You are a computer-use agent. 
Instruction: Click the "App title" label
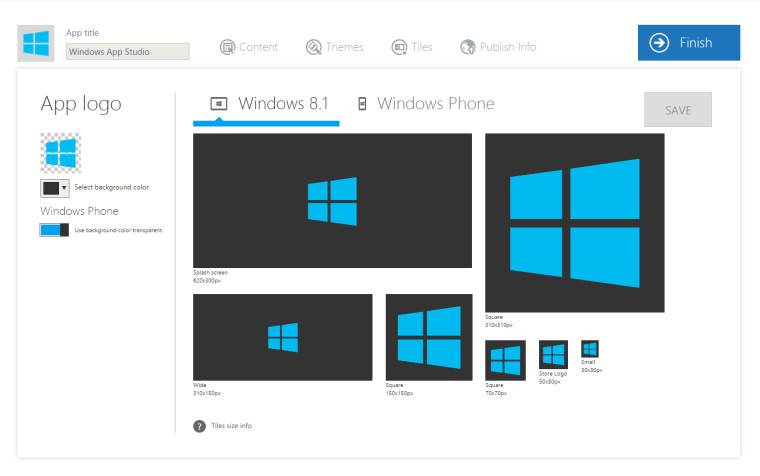click(82, 33)
